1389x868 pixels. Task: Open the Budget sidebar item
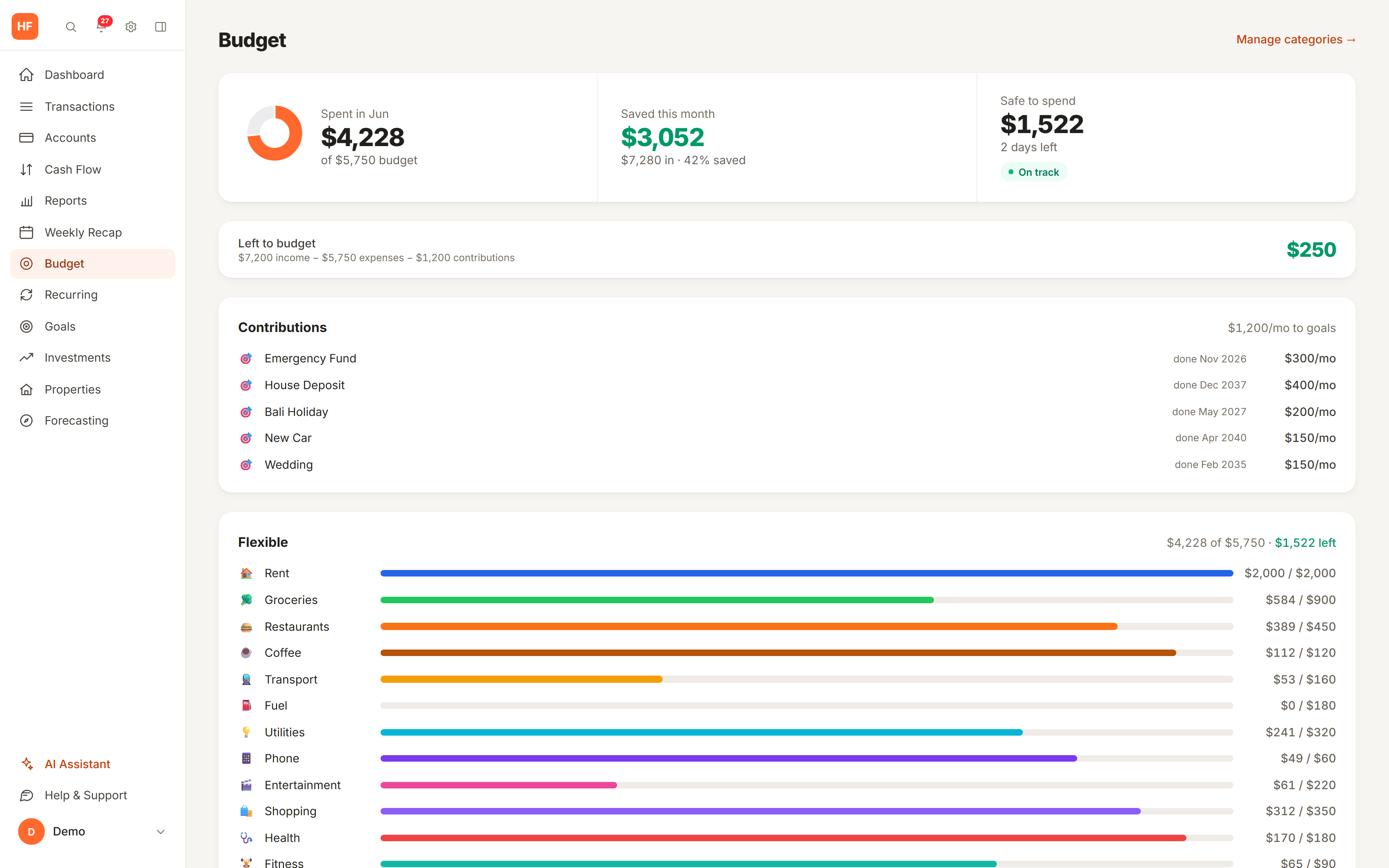click(x=92, y=264)
